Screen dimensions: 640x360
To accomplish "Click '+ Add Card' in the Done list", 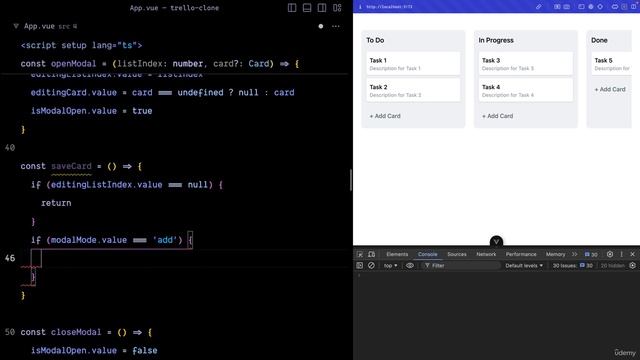I will tap(610, 89).
